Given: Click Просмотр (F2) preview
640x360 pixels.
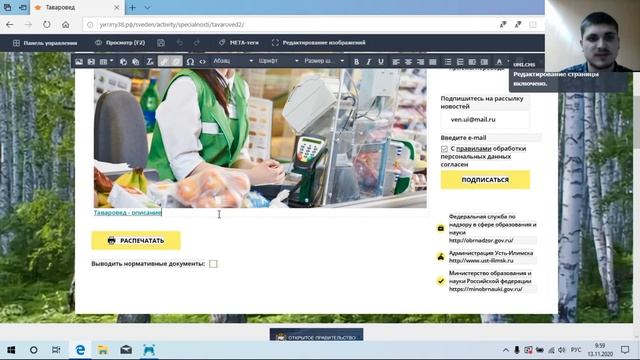Looking at the screenshot, I should pyautogui.click(x=120, y=43).
